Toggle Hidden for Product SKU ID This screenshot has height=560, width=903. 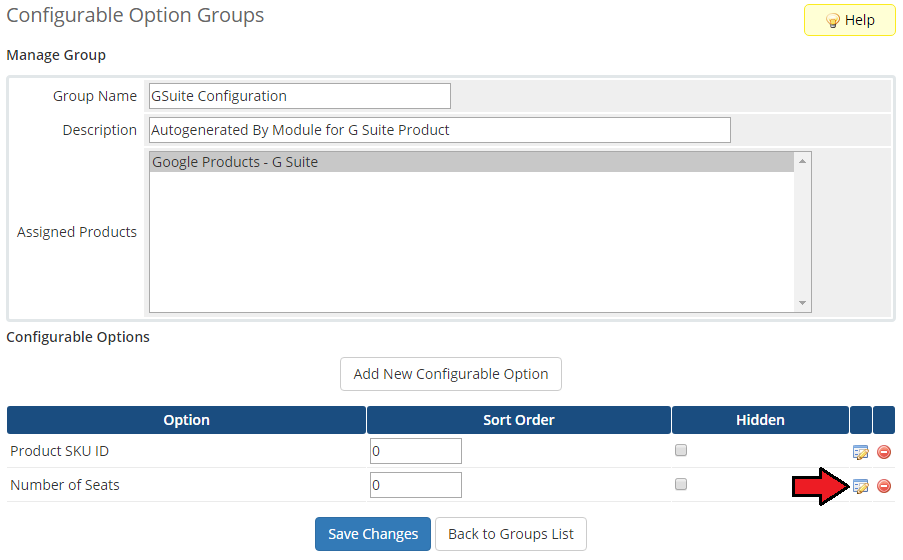[681, 450]
